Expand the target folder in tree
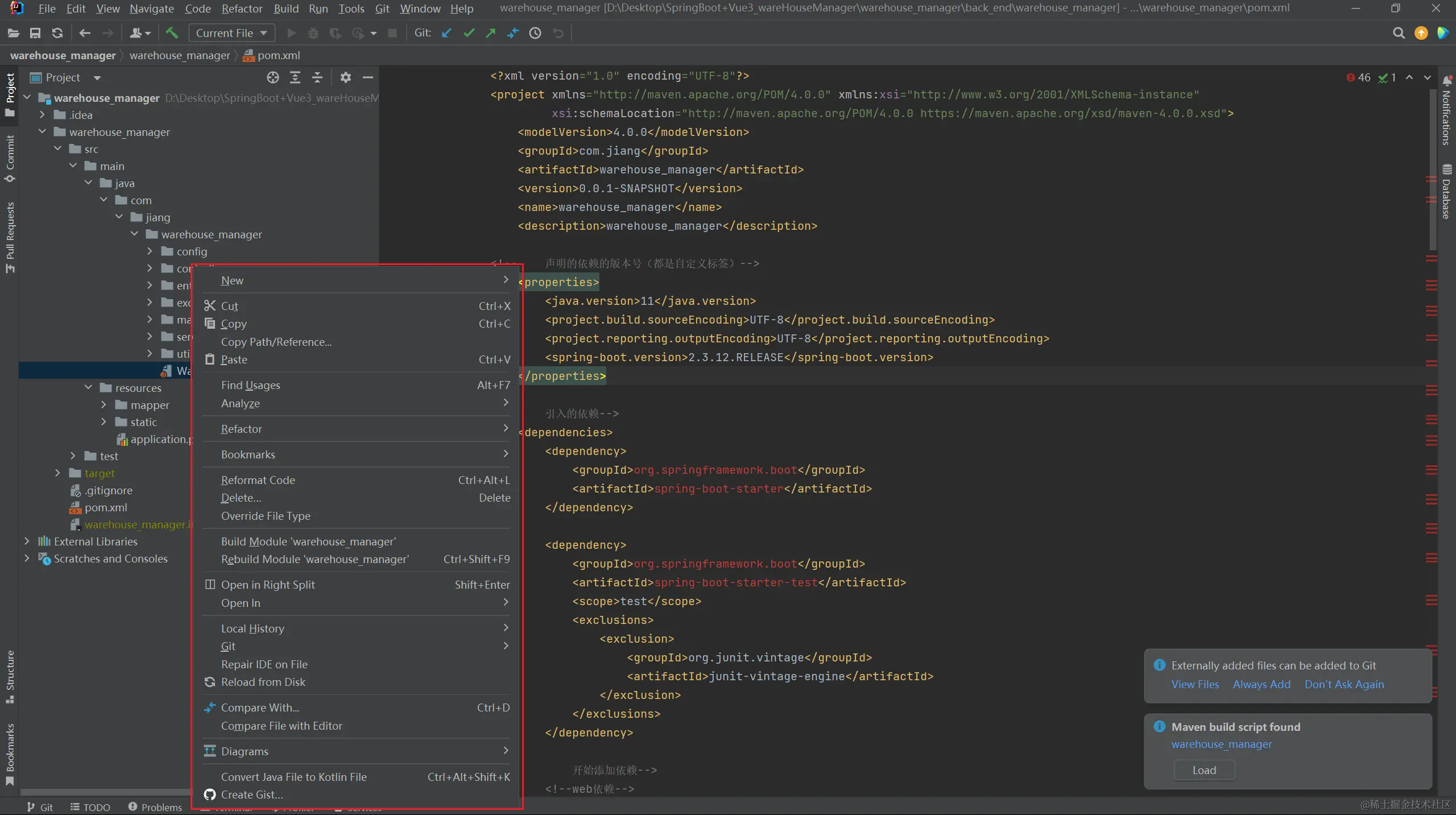The image size is (1456, 815). coord(57,473)
